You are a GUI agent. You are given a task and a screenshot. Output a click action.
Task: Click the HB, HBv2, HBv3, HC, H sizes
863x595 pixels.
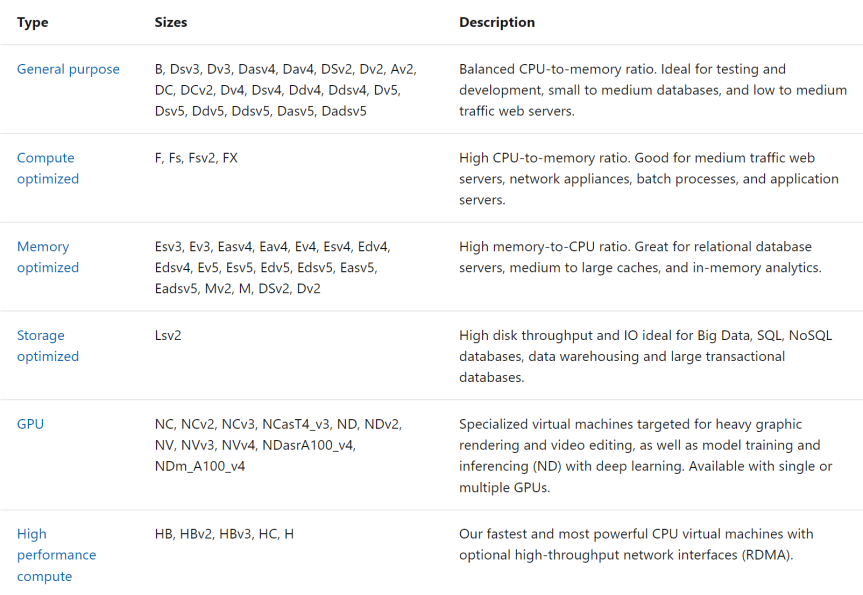[224, 534]
